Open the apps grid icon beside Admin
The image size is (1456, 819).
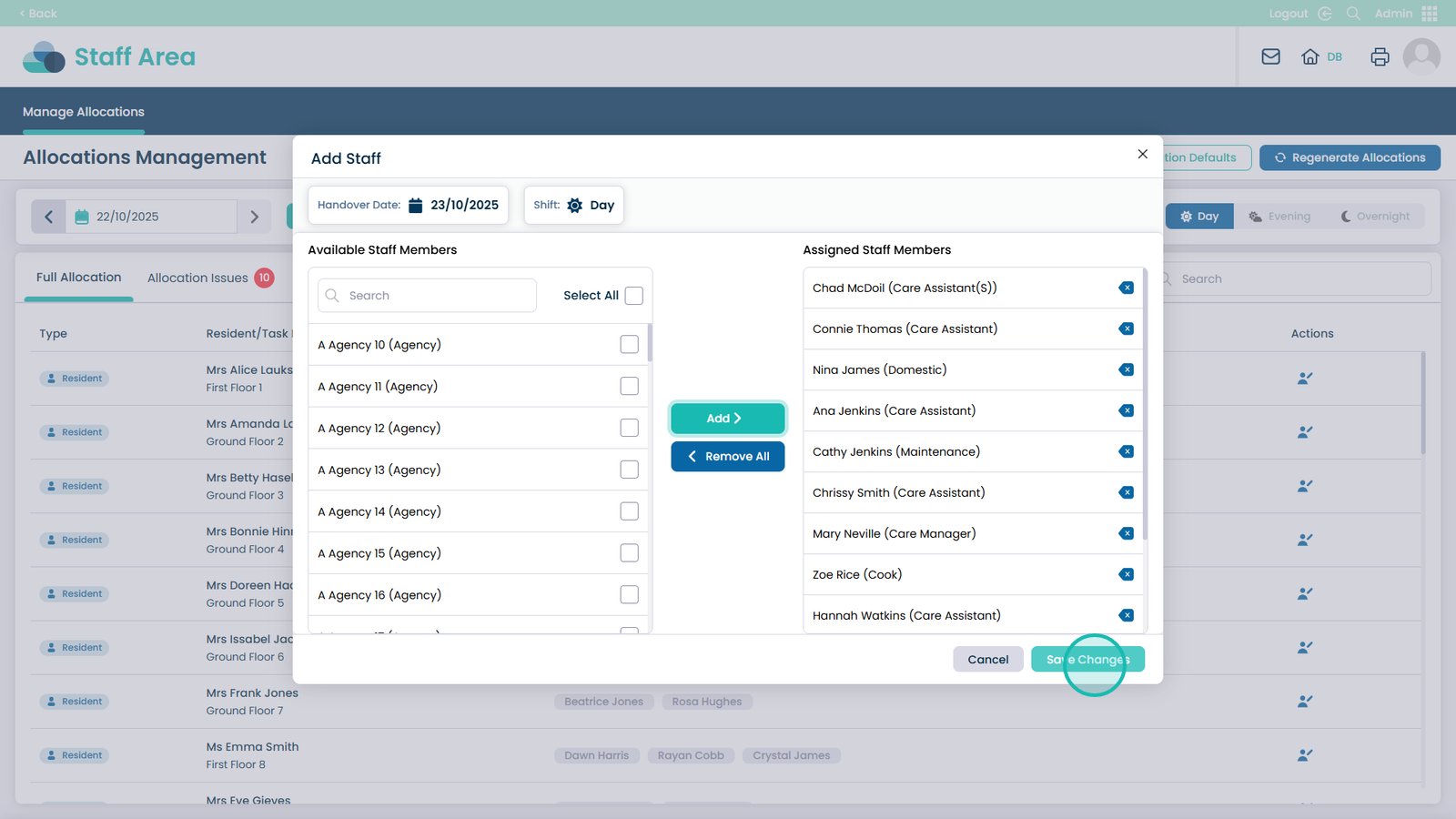pos(1430,14)
